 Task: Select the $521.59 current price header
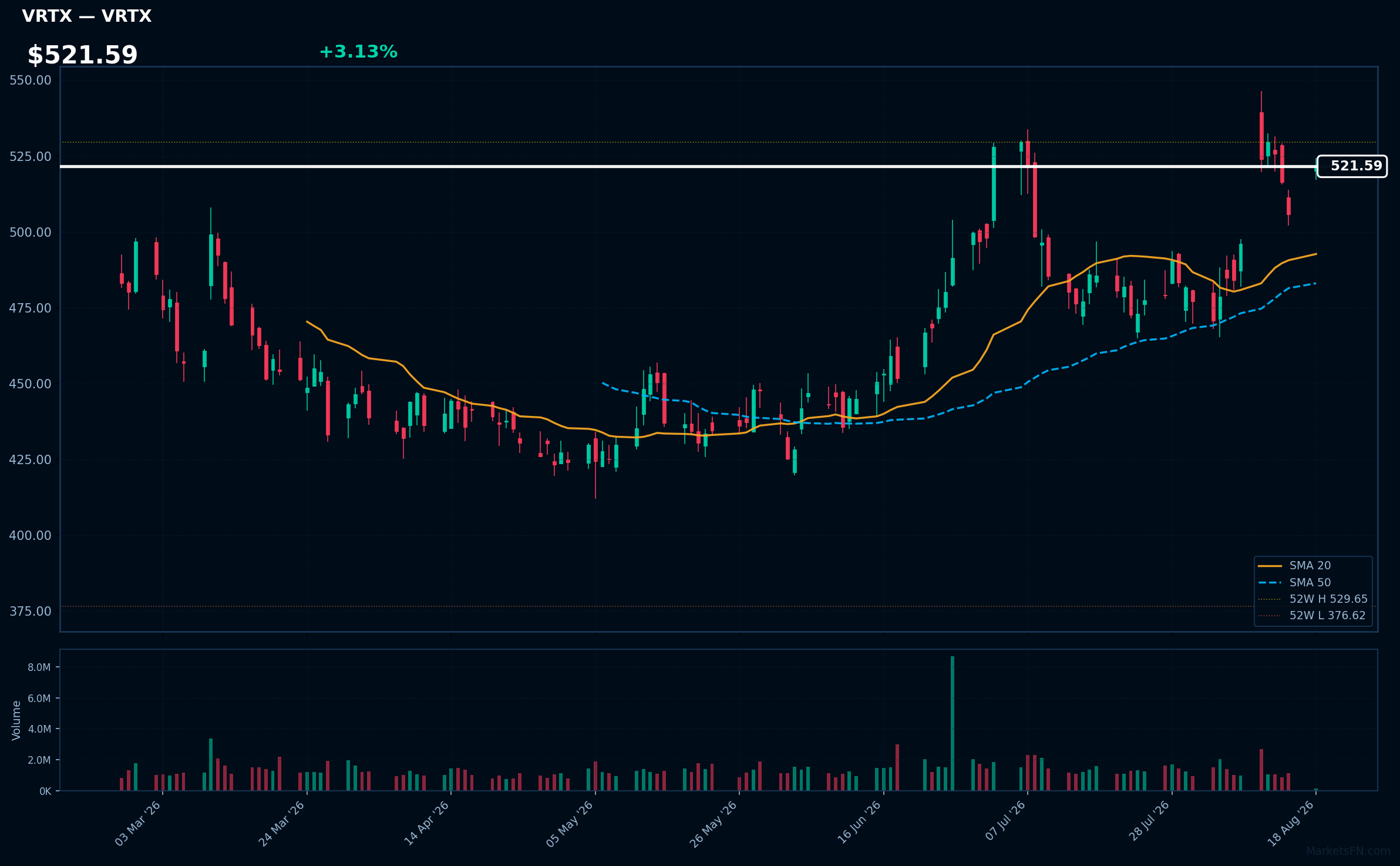tap(82, 55)
